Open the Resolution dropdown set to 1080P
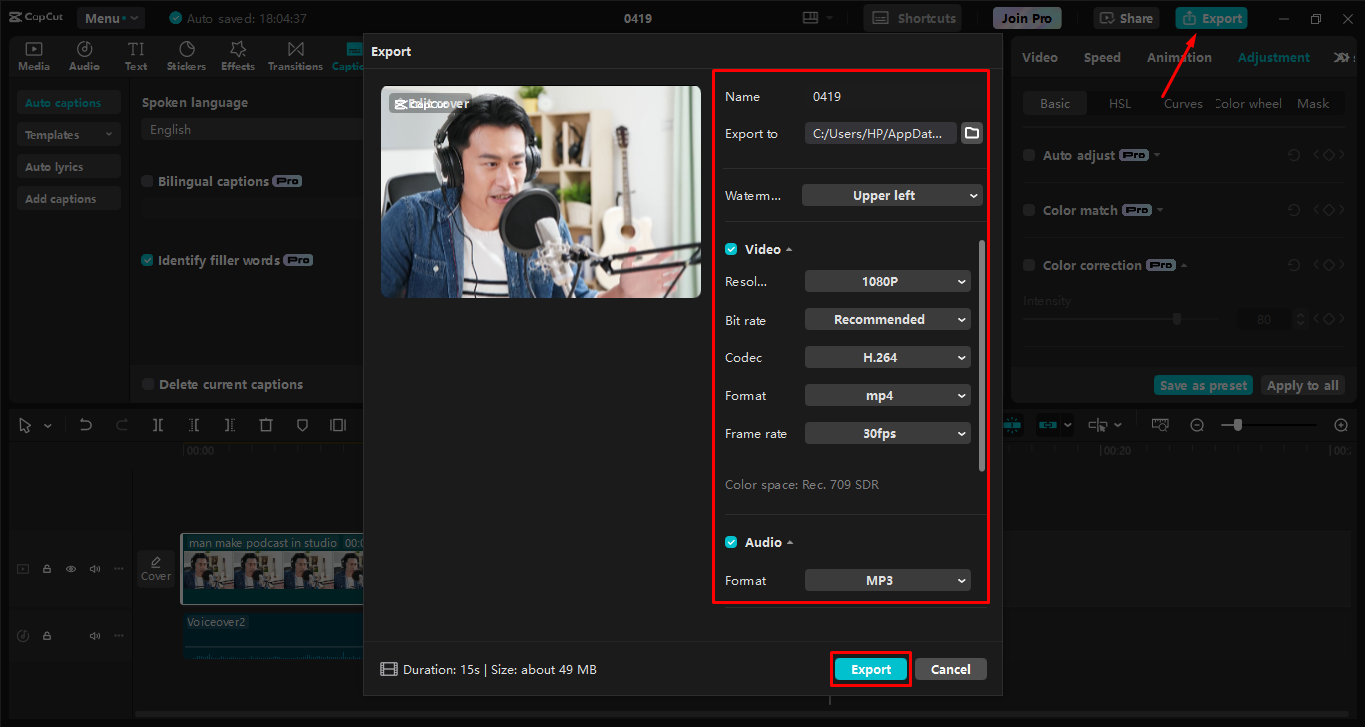 coord(888,282)
